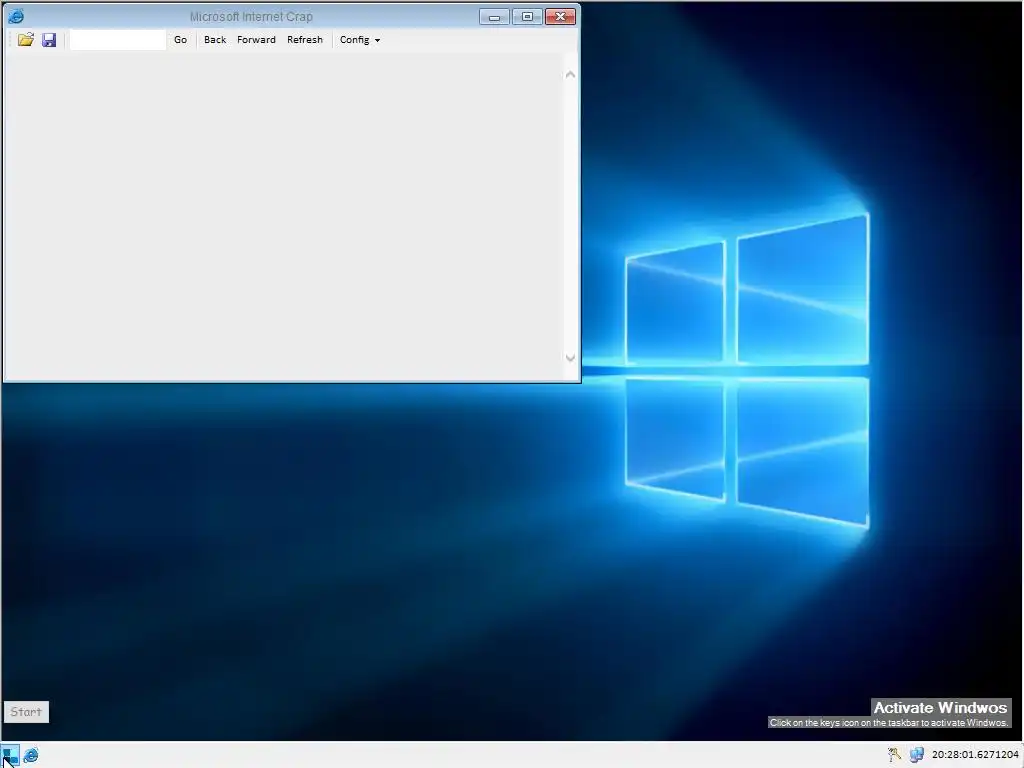
Task: Hit the Go button
Action: (x=180, y=40)
